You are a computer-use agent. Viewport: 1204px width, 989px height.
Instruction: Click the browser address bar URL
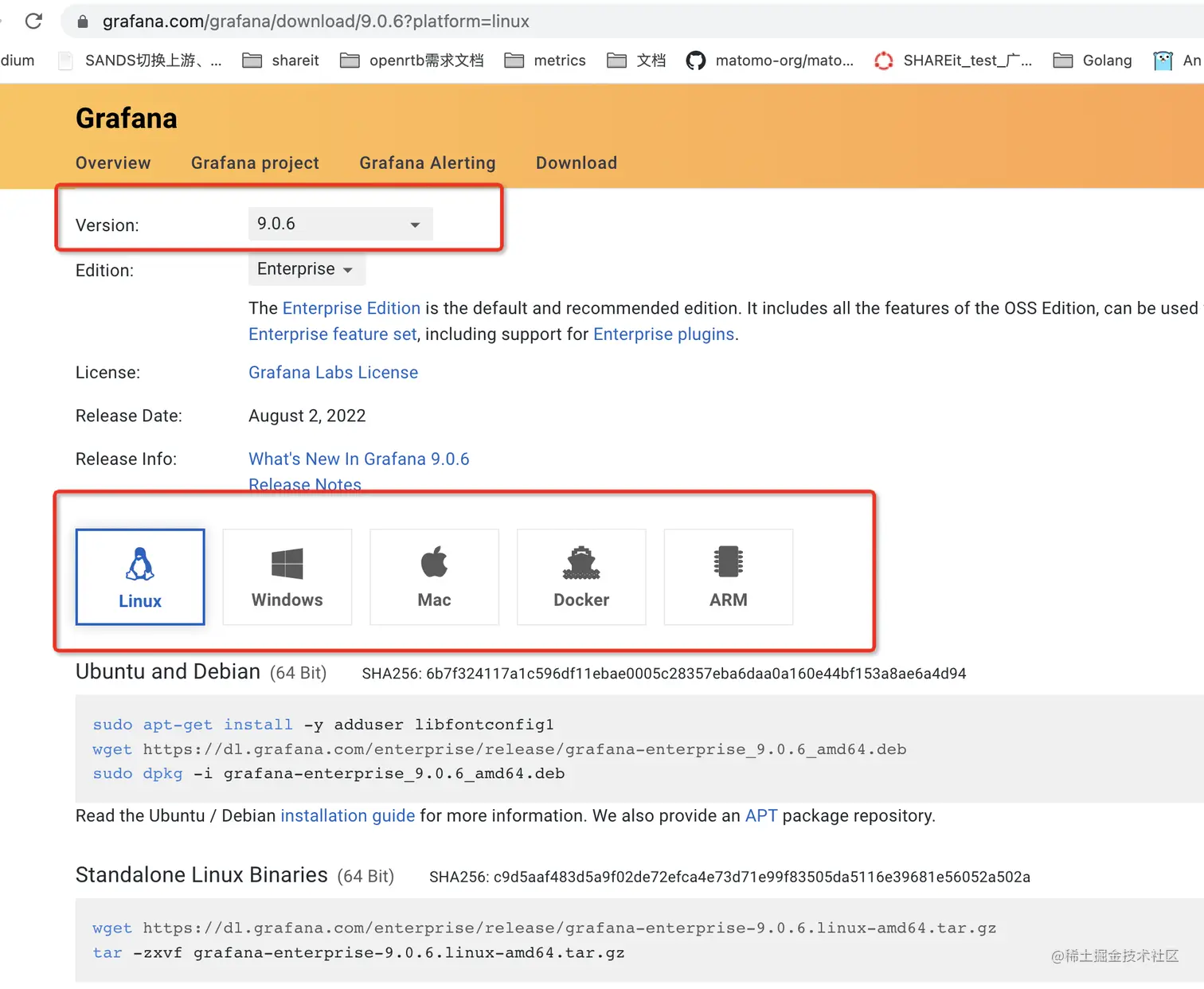316,21
